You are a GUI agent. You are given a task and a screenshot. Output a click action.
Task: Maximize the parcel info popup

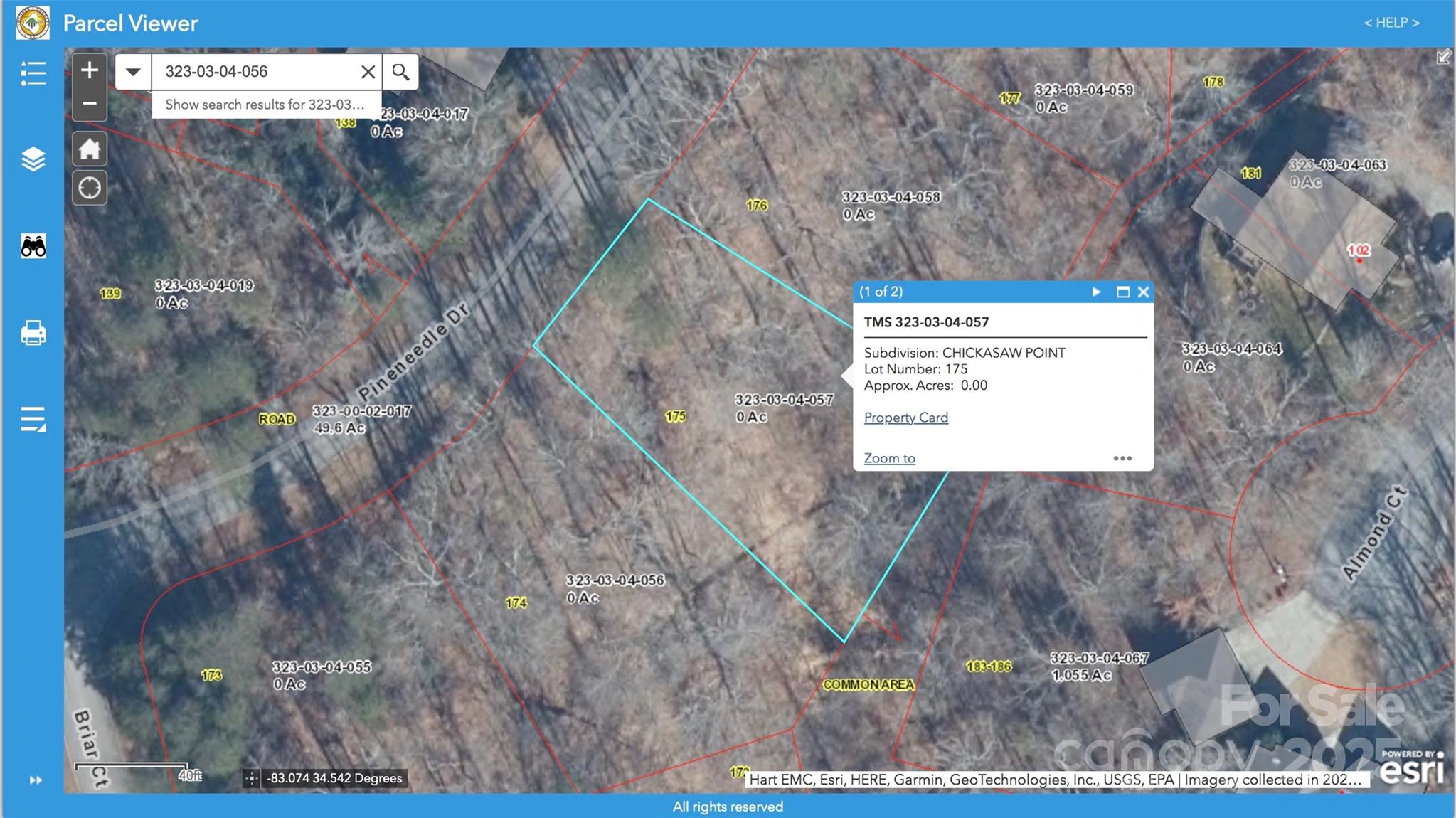1122,292
